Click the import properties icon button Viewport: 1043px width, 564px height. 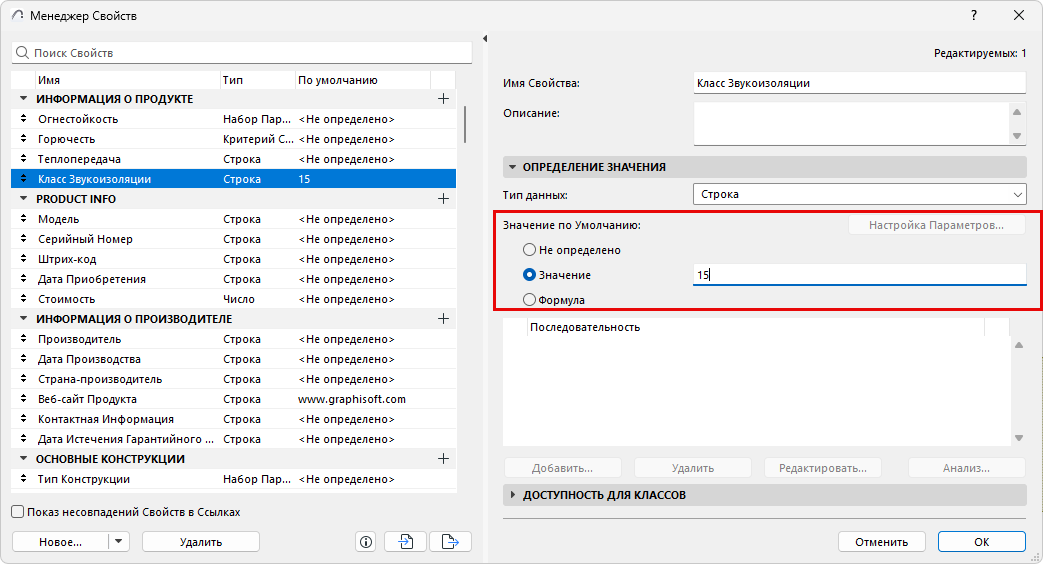click(x=406, y=542)
